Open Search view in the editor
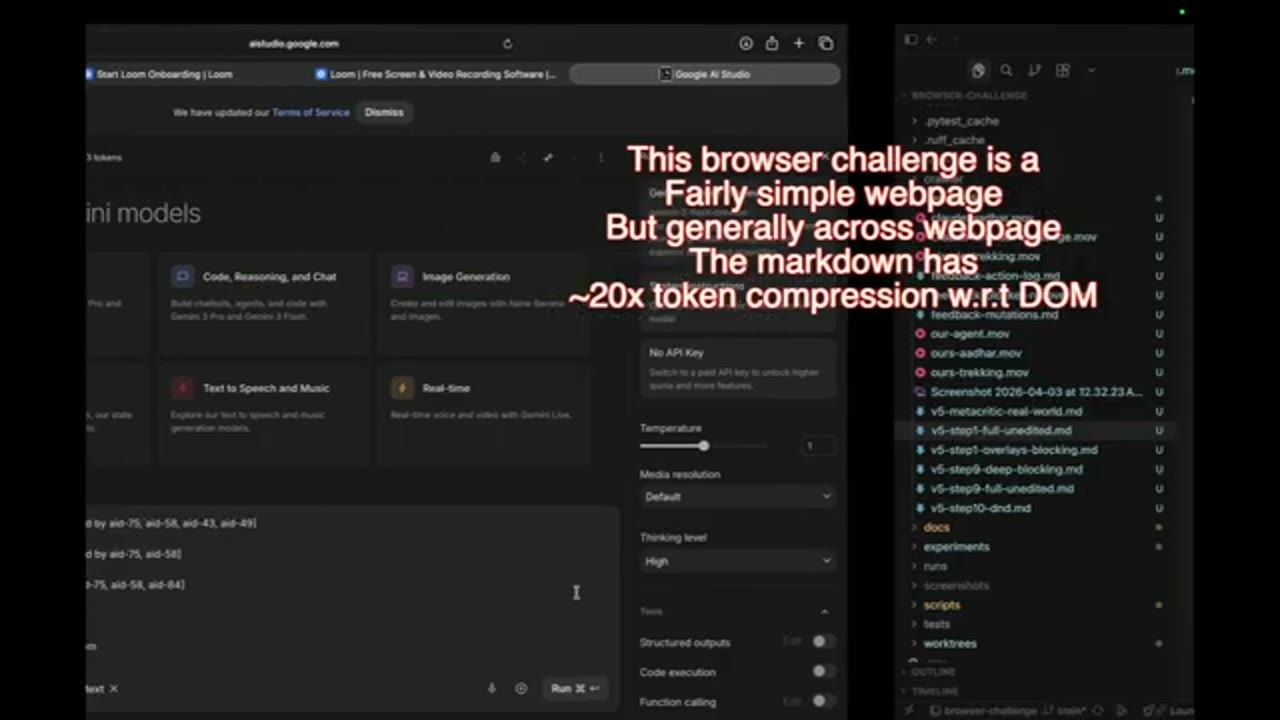The image size is (1280, 720). (1006, 70)
